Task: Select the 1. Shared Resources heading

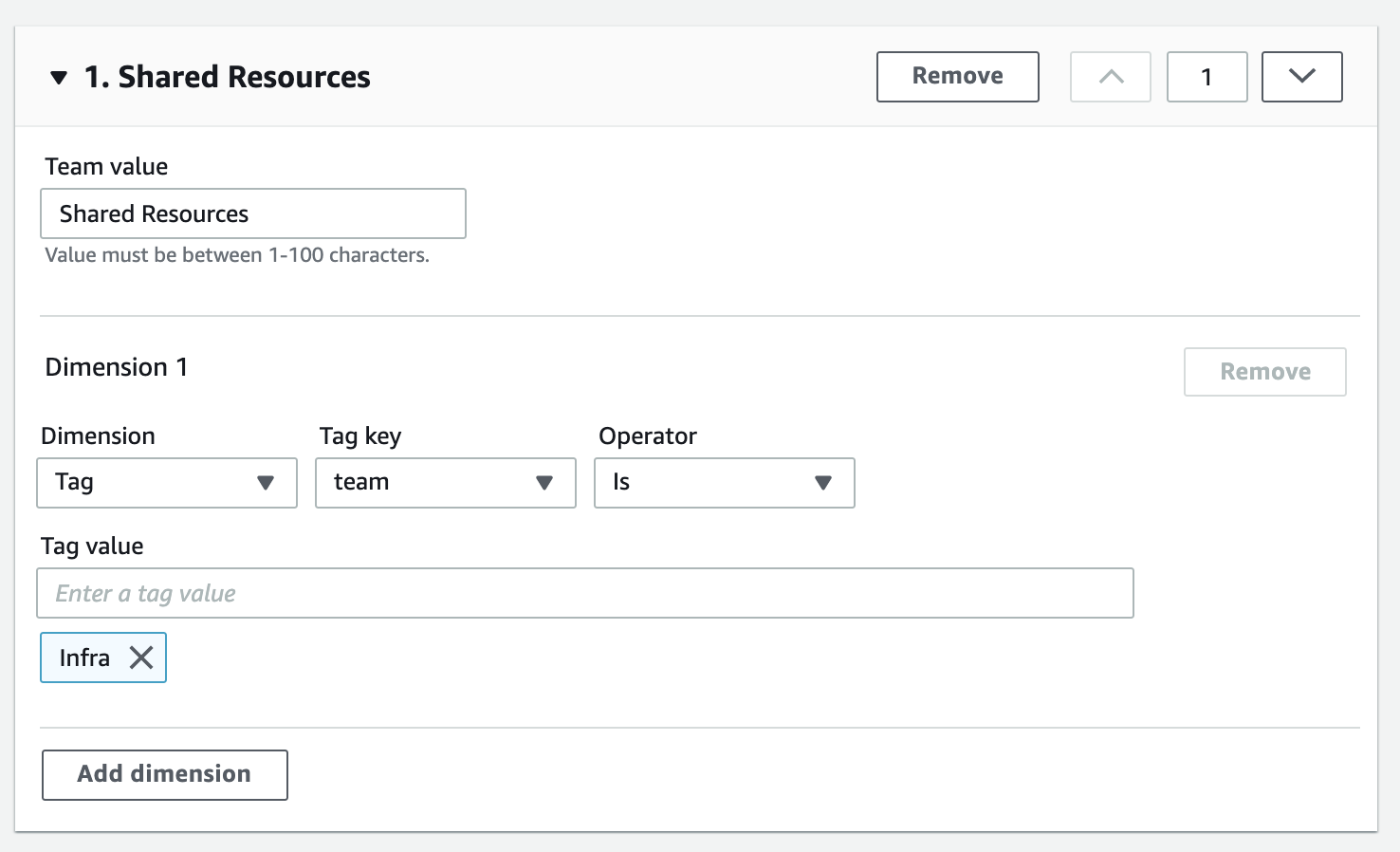Action: [x=228, y=77]
